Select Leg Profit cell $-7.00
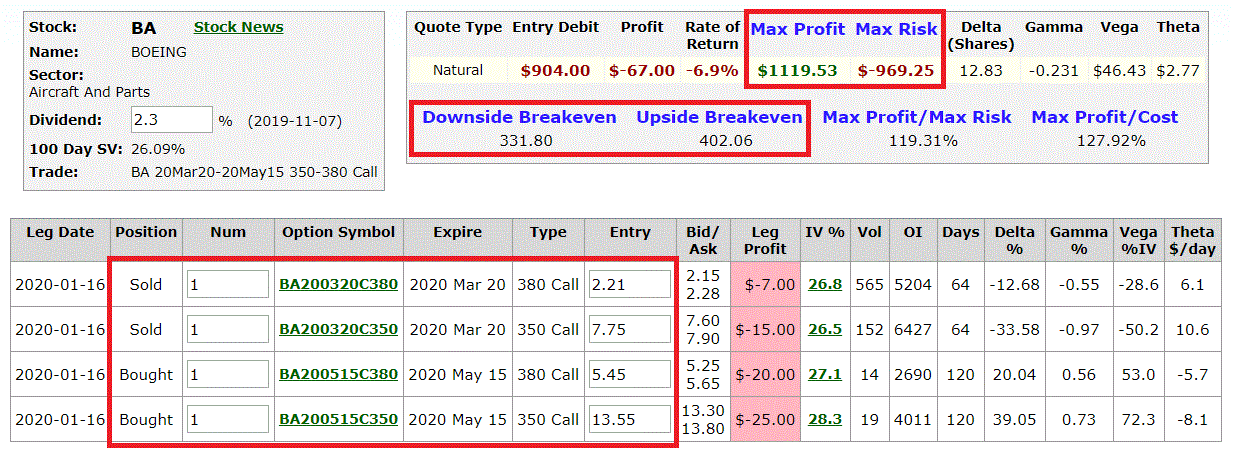The height and width of the screenshot is (456, 1233). click(765, 284)
